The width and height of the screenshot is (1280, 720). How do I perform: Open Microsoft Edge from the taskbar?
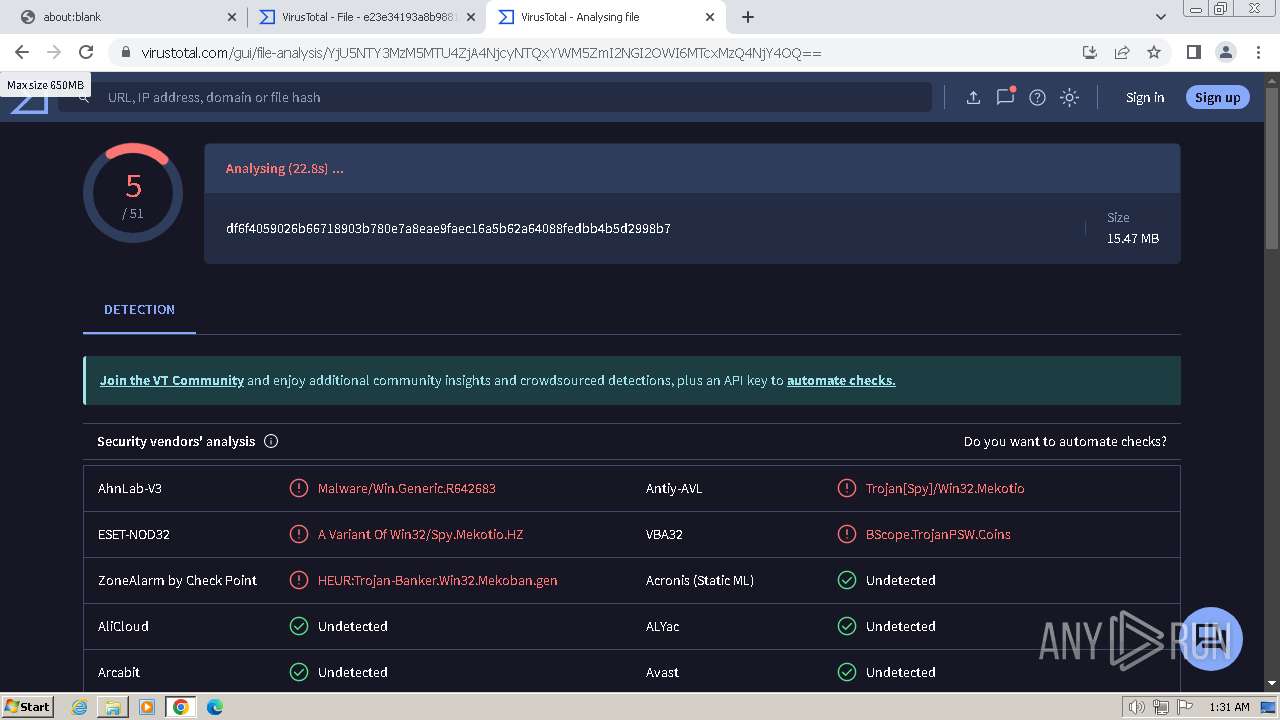214,707
